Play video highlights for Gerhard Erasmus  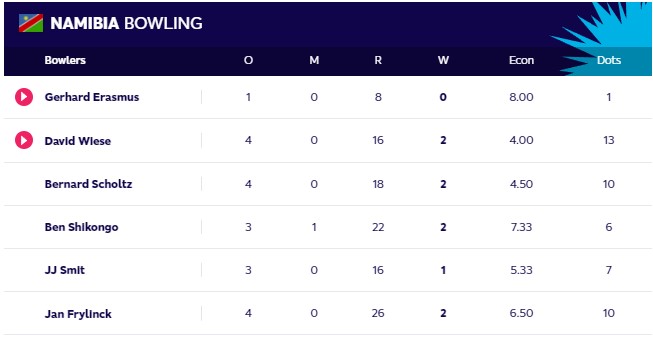coord(24,97)
